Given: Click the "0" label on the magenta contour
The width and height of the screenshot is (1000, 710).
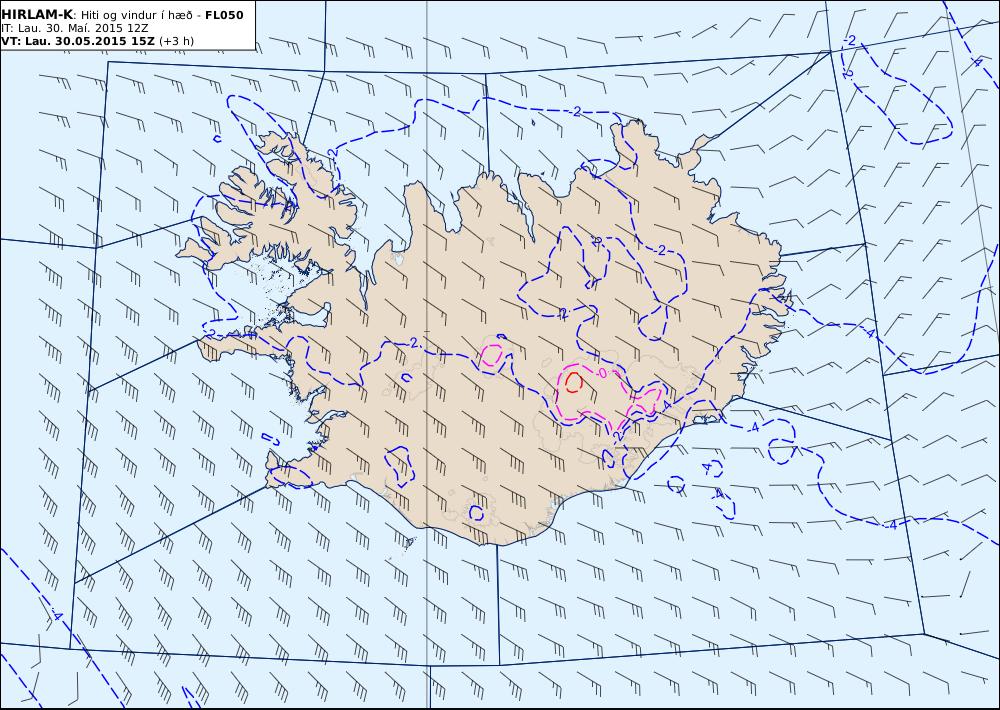Looking at the screenshot, I should (x=602, y=373).
